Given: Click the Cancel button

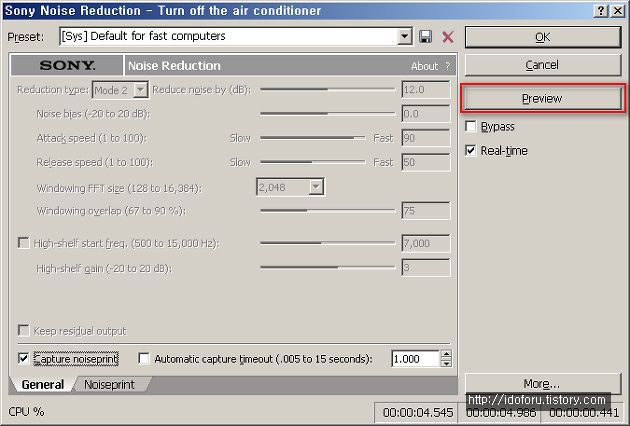Looking at the screenshot, I should pyautogui.click(x=543, y=65).
